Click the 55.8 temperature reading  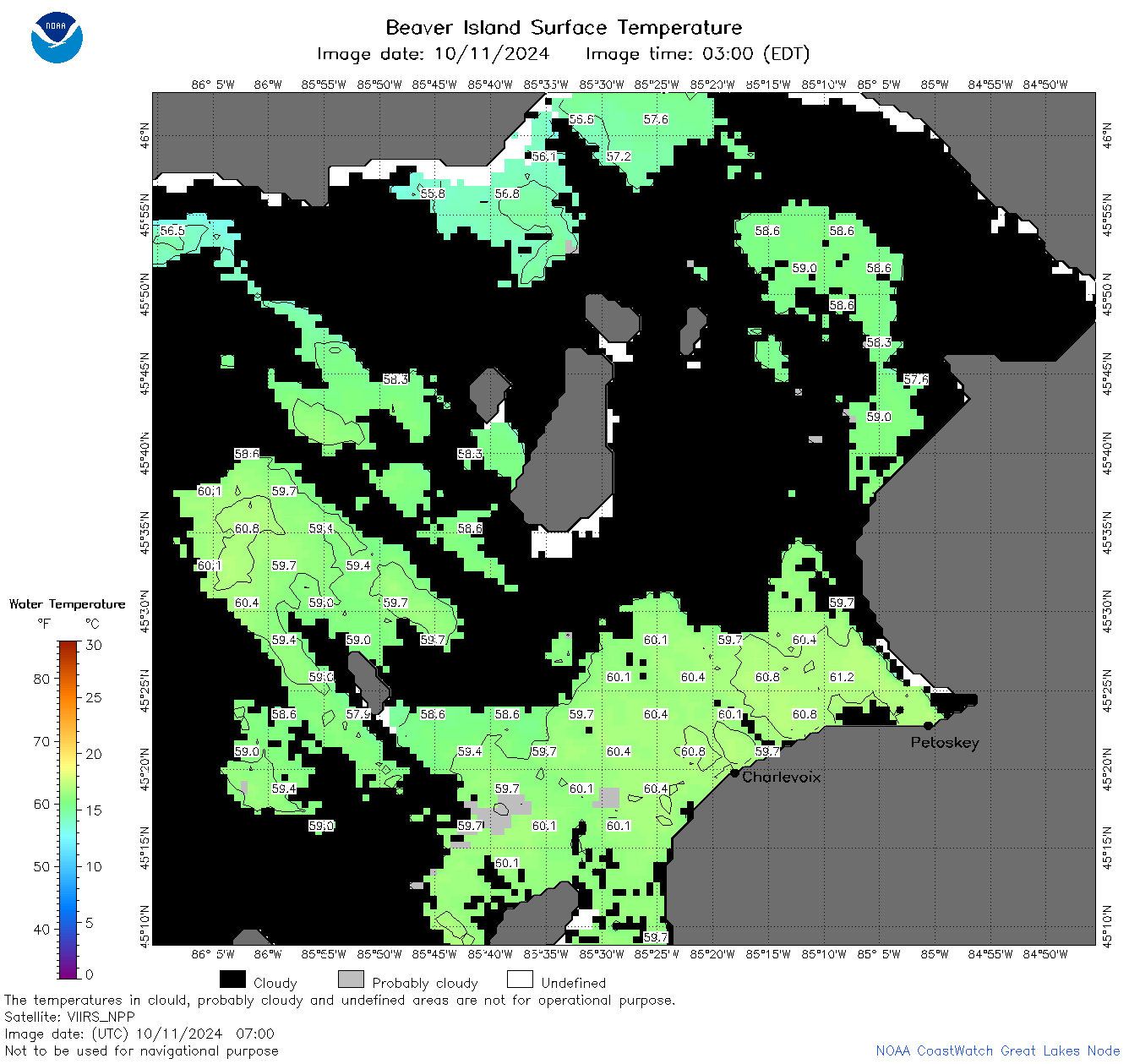[x=433, y=194]
